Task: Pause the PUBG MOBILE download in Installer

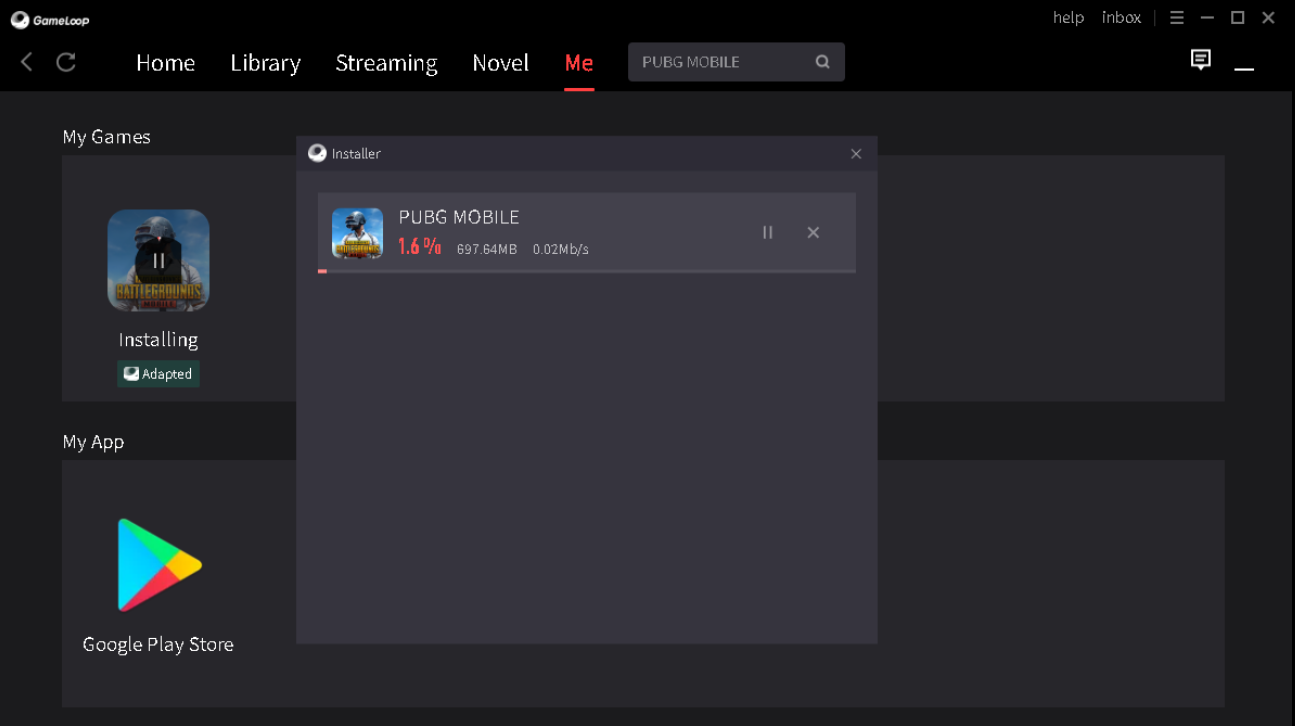Action: click(768, 233)
